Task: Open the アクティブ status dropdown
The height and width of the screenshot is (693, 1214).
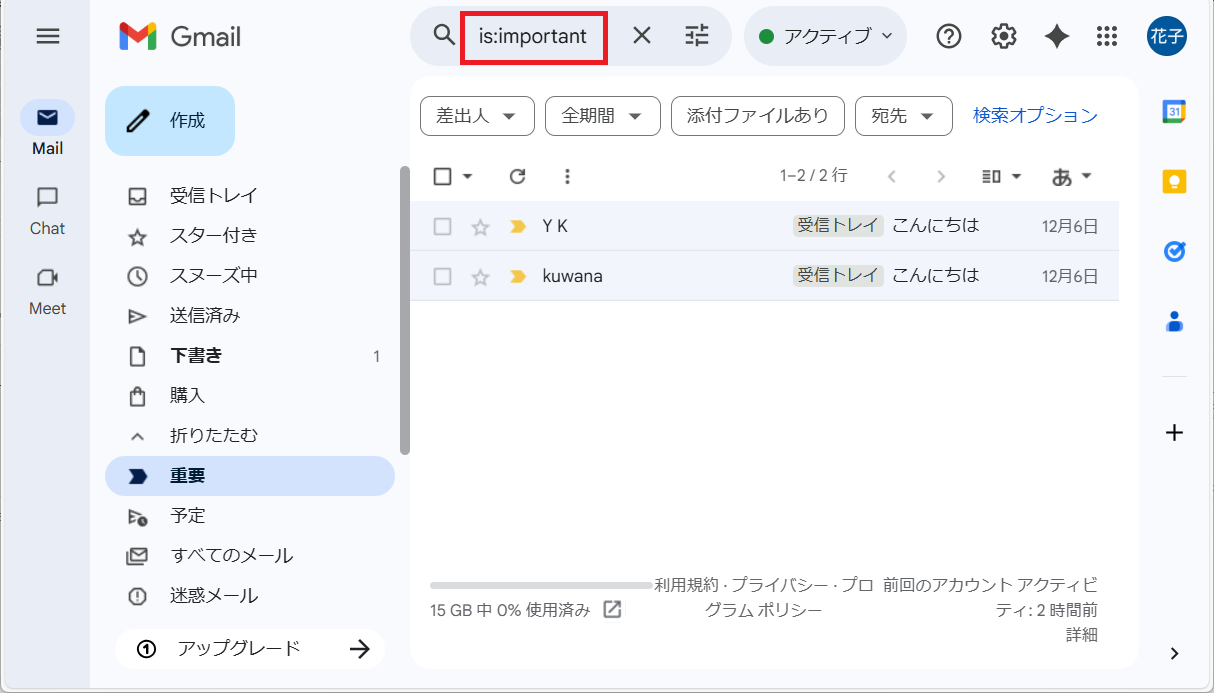Action: click(x=825, y=36)
